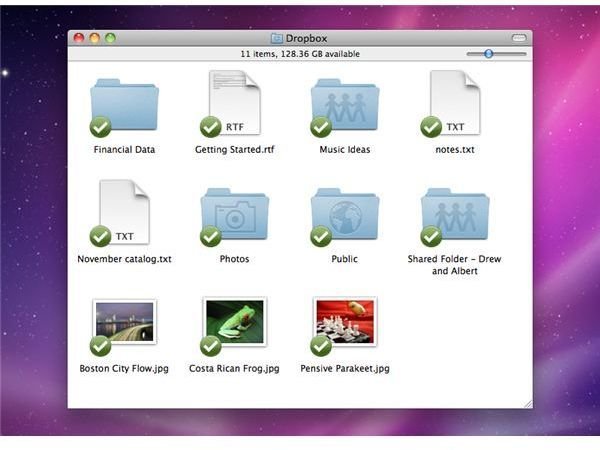
Task: Open the Financial Data folder icon
Action: 124,105
